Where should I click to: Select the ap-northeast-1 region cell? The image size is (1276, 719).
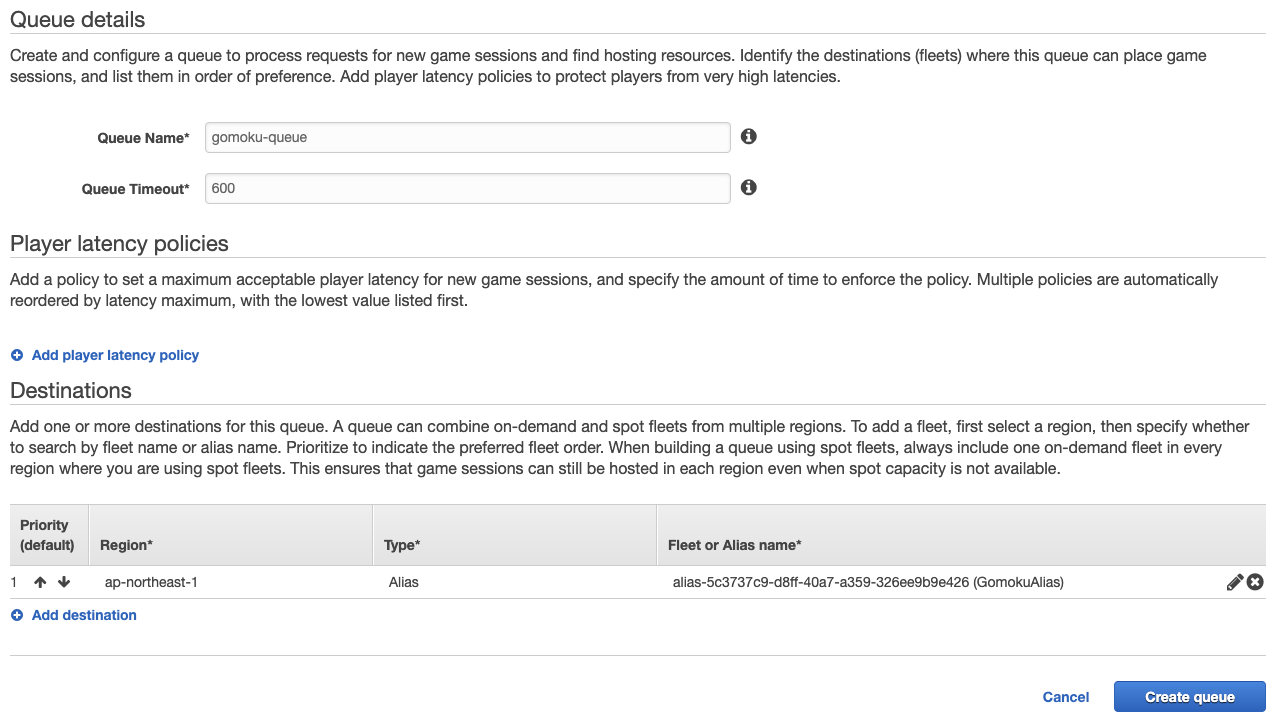(151, 582)
